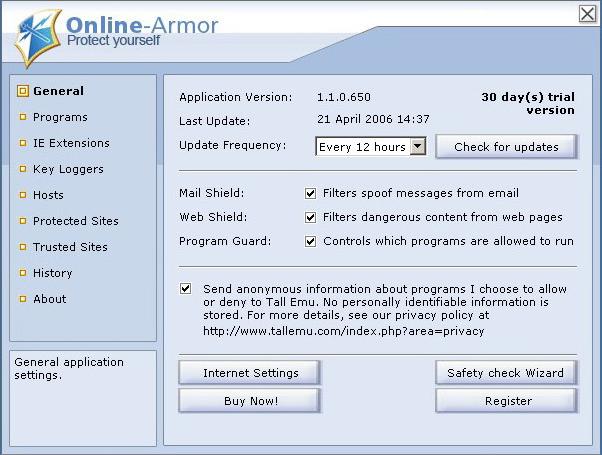602x455 pixels.
Task: Click the Update Frequency label
Action: click(233, 146)
